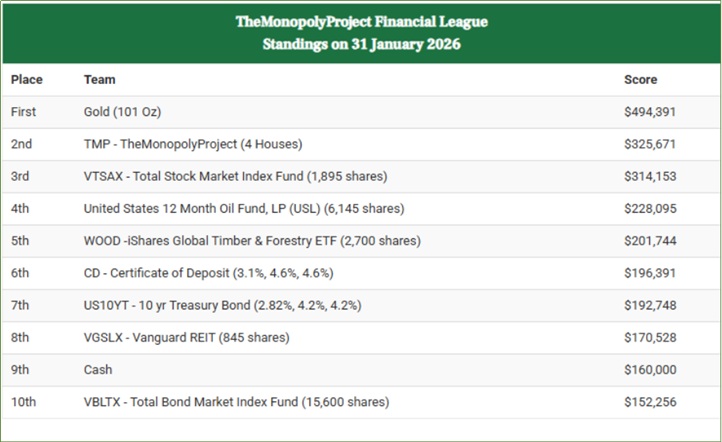Click the $228,095 score value
This screenshot has height=442, width=722.
pos(650,208)
